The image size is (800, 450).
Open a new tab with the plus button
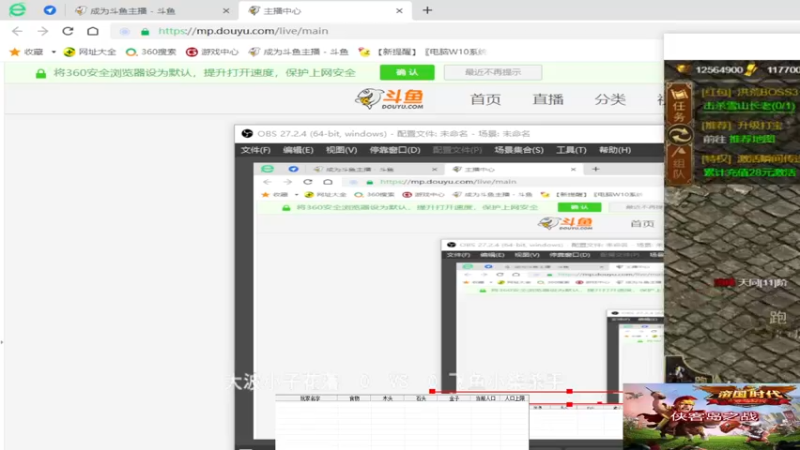[x=427, y=10]
